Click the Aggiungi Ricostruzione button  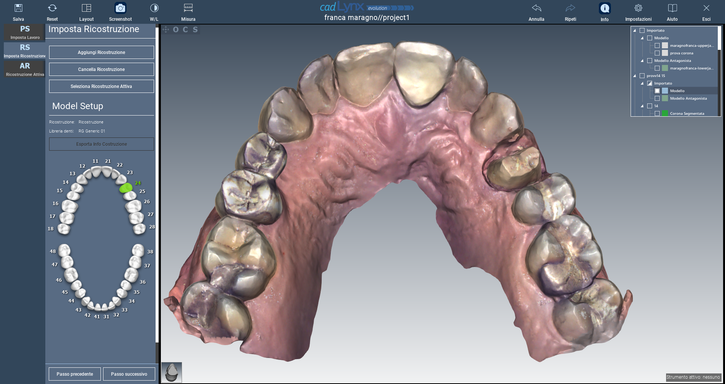(101, 52)
